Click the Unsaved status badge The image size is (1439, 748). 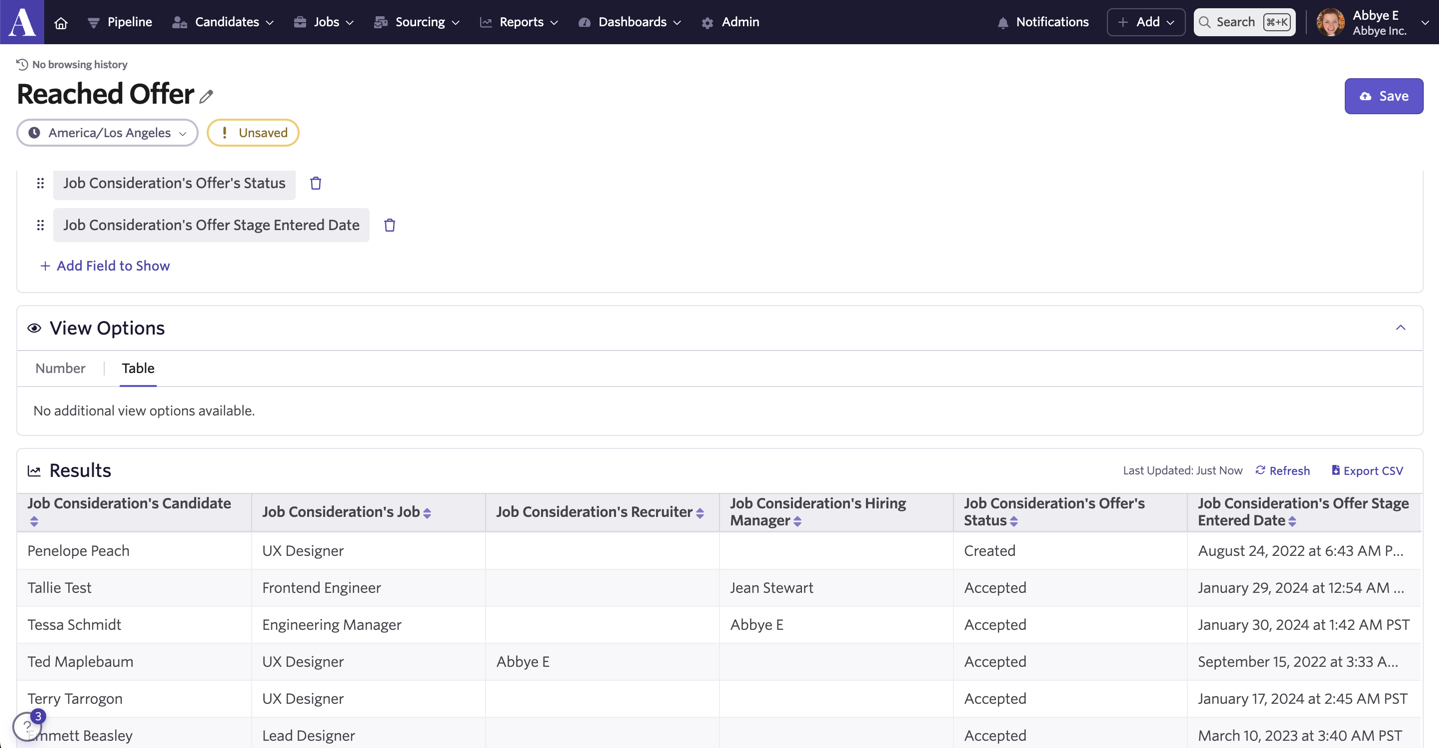point(253,133)
